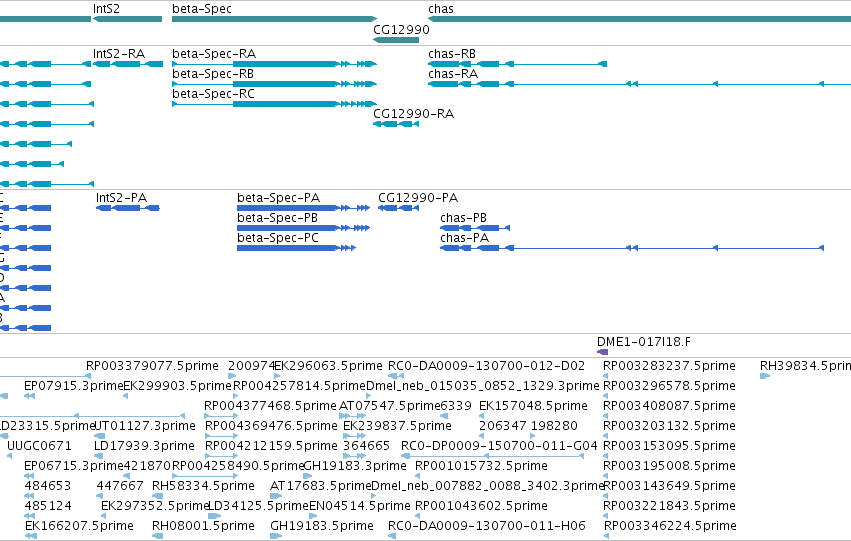Click the RP004369476.5prime label
Viewport: 851px width, 541px height.
pyautogui.click(x=271, y=426)
